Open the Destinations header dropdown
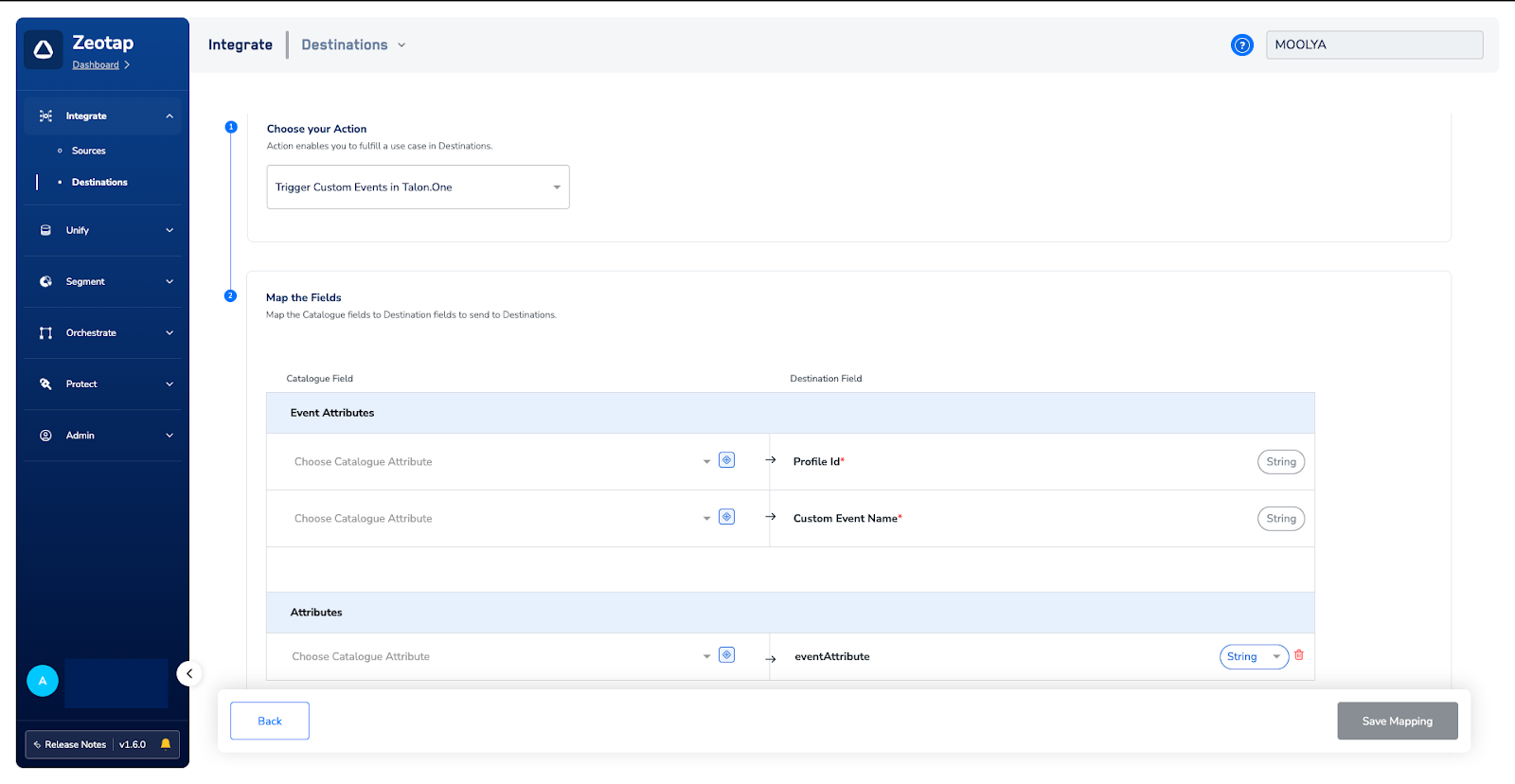The height and width of the screenshot is (784, 1515). pyautogui.click(x=353, y=45)
